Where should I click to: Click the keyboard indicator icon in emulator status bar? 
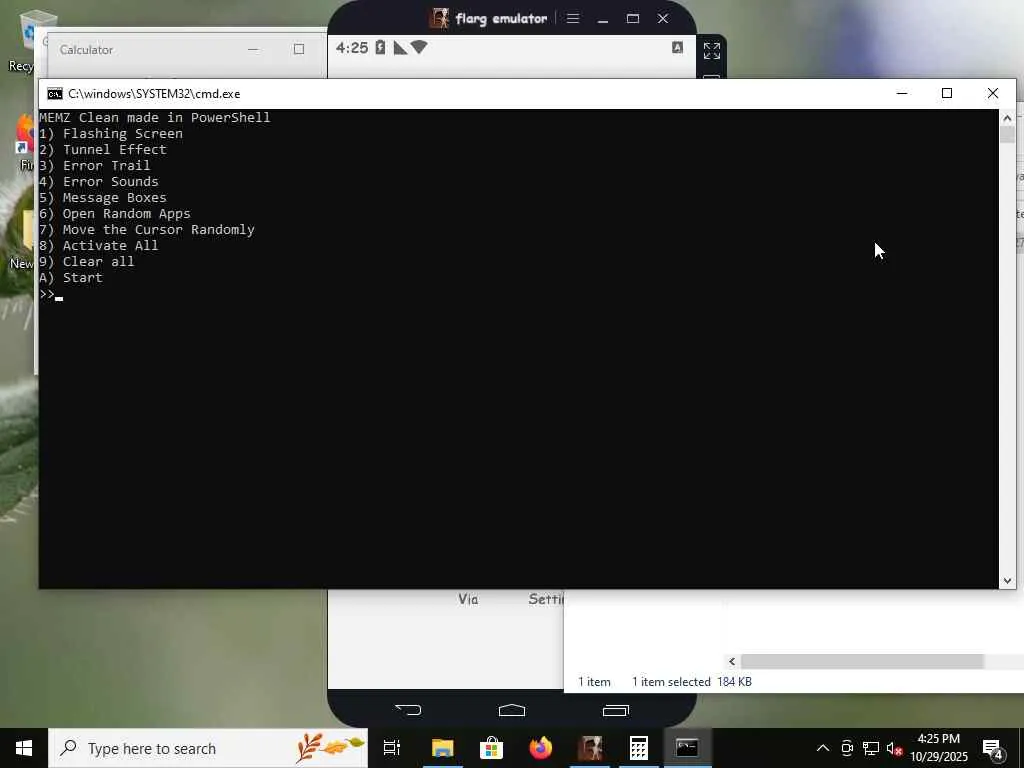(x=677, y=48)
